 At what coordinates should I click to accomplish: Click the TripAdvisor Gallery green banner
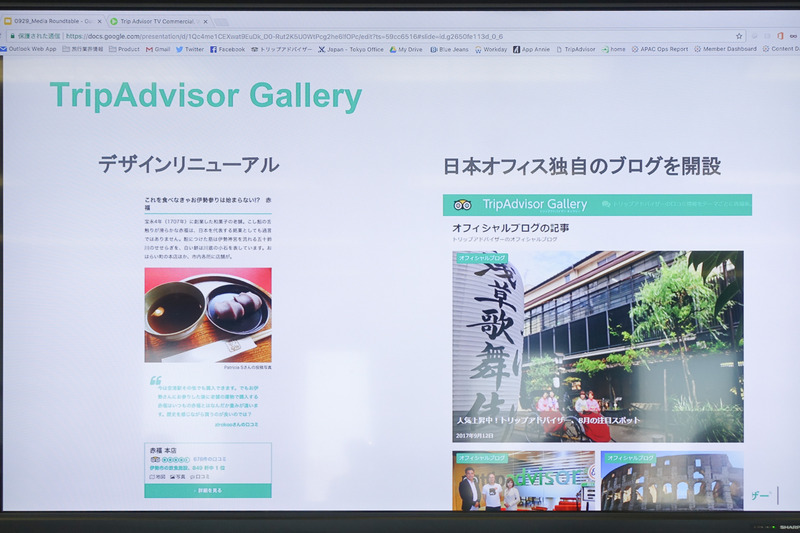tap(597, 205)
